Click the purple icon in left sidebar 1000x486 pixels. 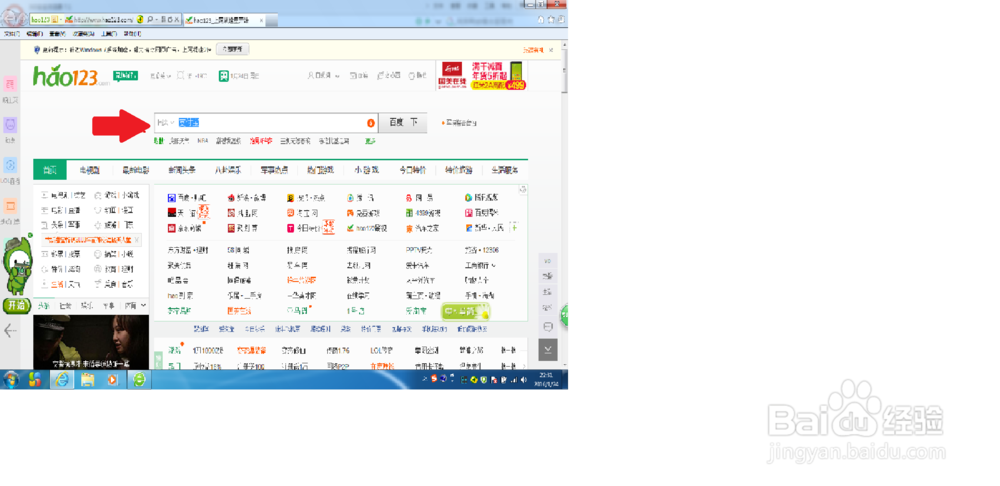(x=10, y=124)
